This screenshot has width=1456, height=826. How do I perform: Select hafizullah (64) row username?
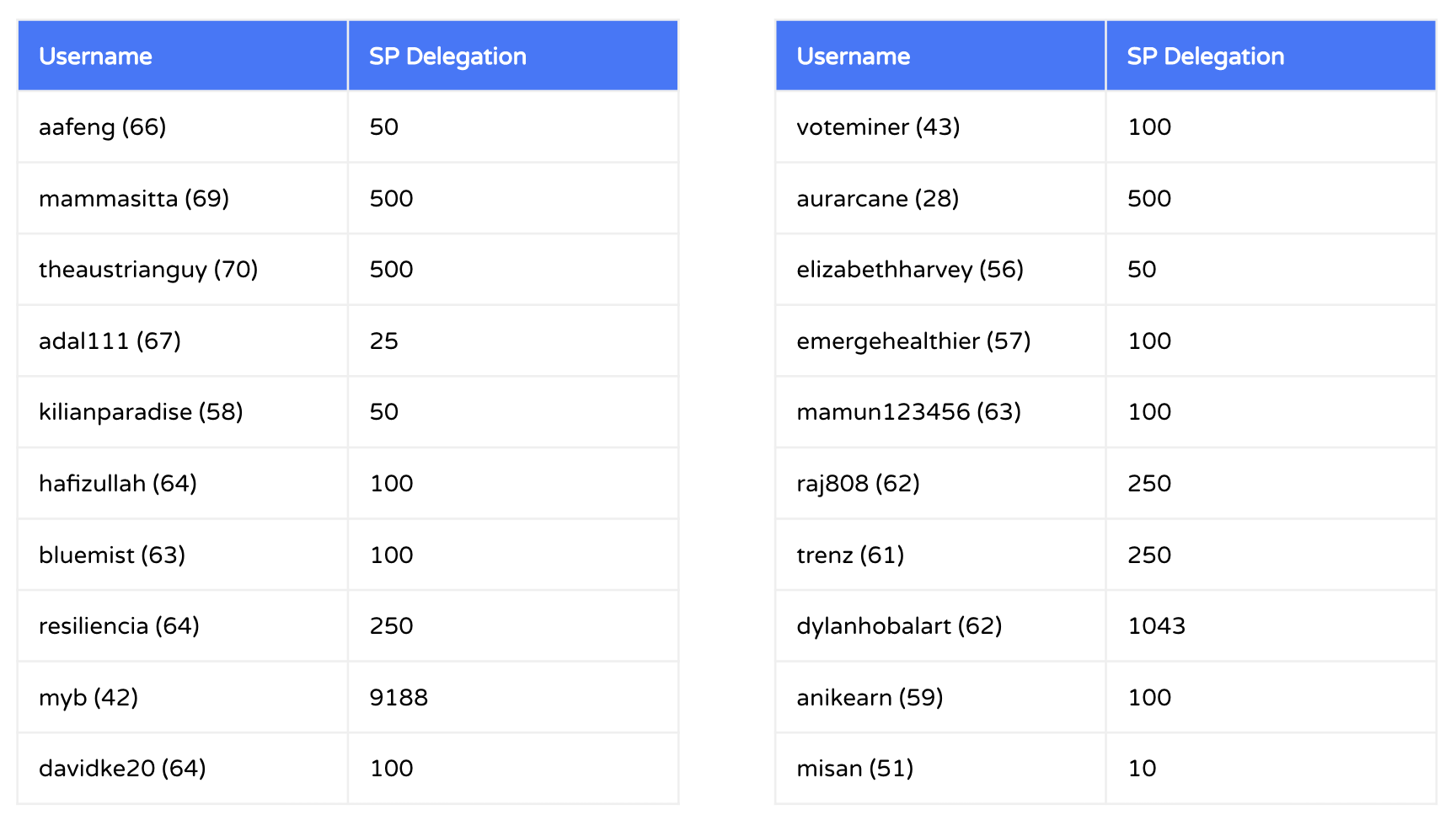[x=118, y=484]
